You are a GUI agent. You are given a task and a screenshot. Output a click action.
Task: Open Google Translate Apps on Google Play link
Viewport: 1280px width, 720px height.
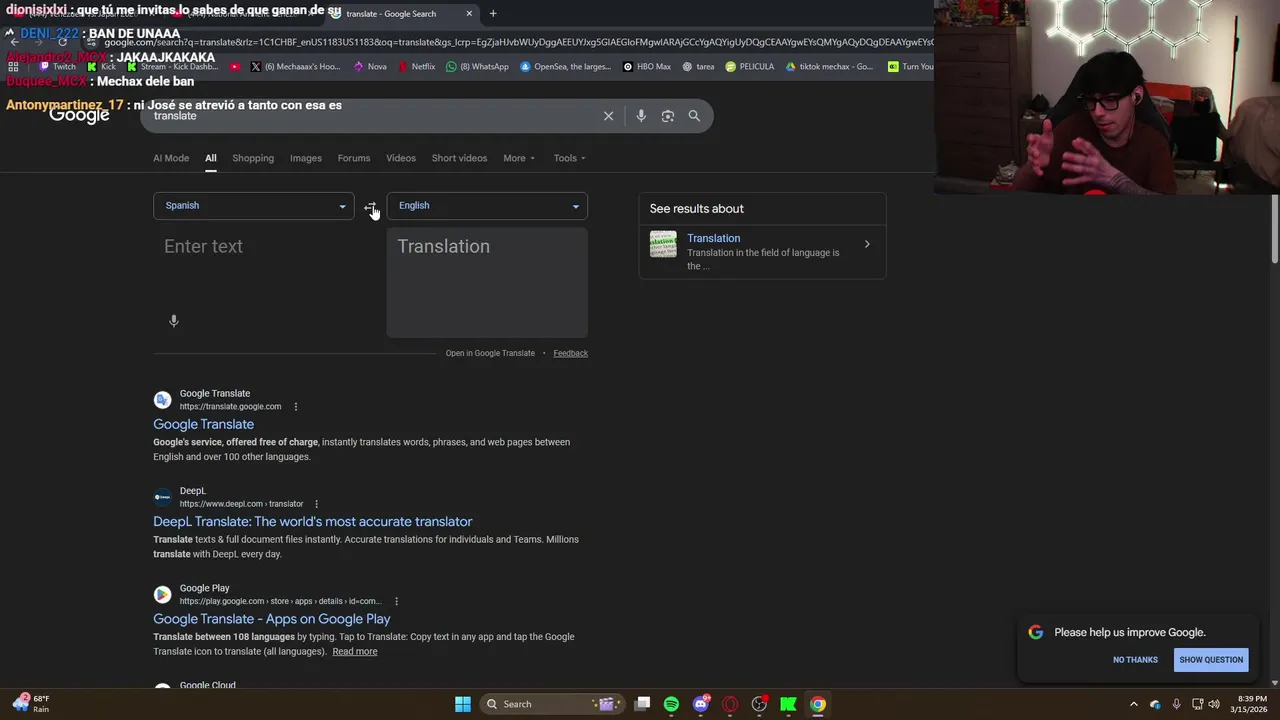(272, 618)
